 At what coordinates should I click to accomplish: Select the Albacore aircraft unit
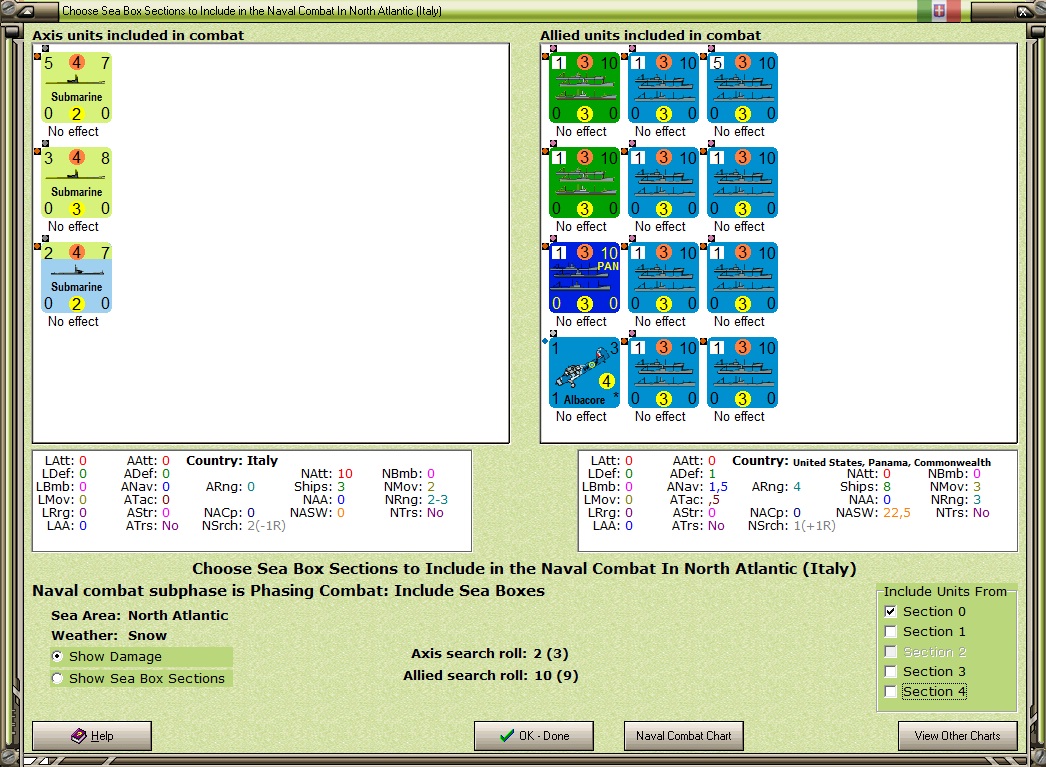pyautogui.click(x=584, y=372)
